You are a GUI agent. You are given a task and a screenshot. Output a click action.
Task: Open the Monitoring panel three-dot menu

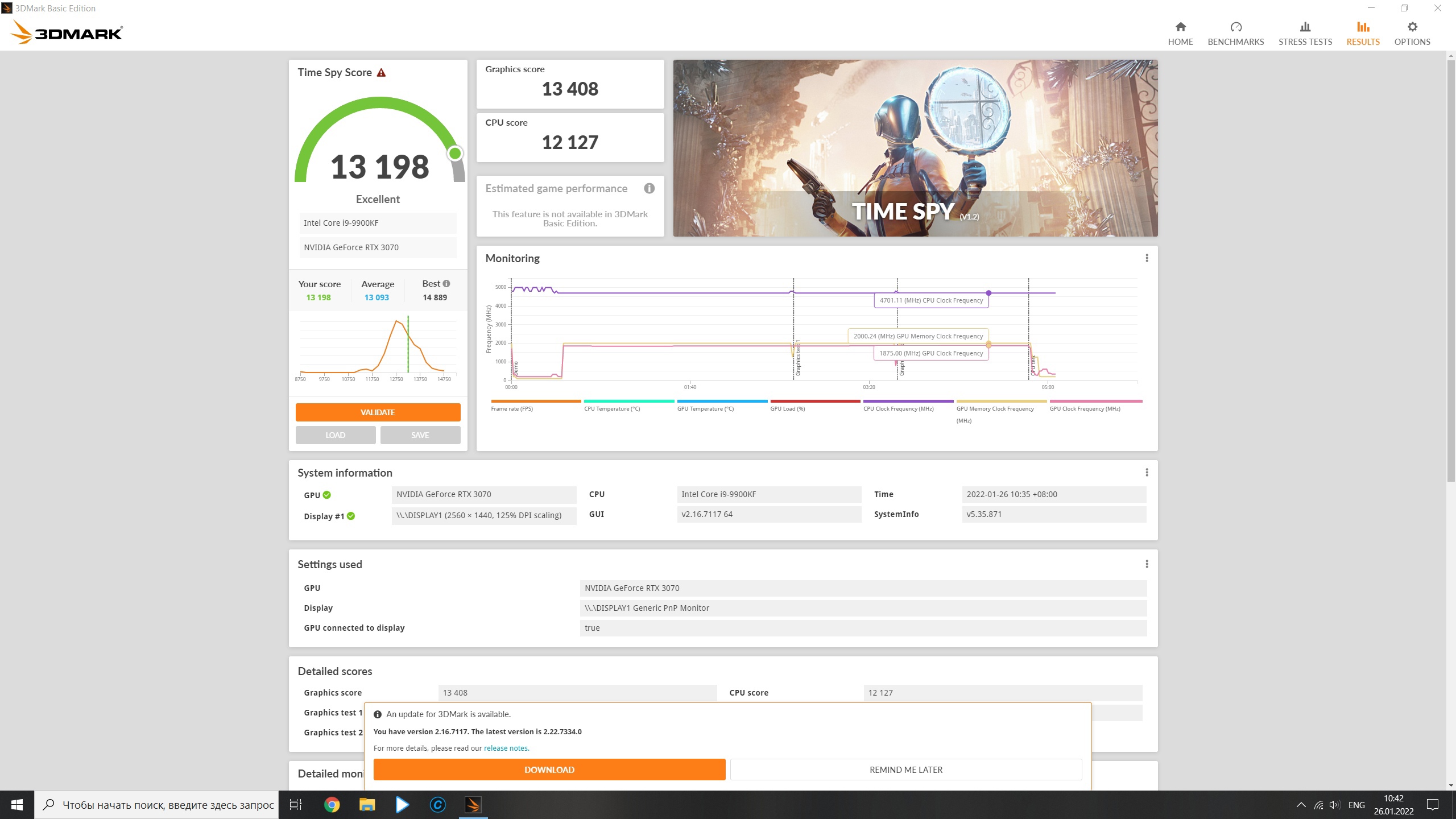[1147, 258]
